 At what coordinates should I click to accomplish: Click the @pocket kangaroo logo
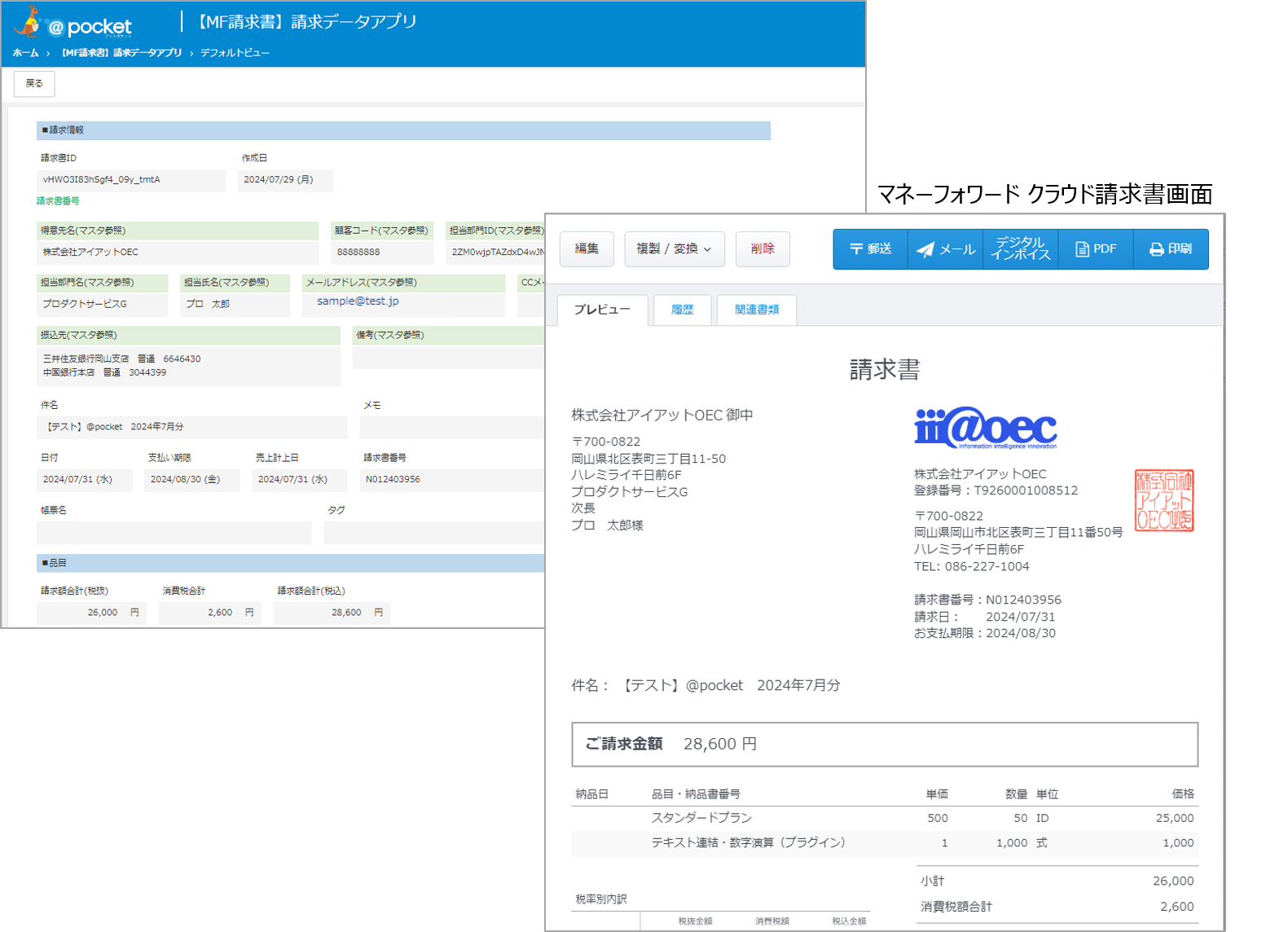[73, 23]
